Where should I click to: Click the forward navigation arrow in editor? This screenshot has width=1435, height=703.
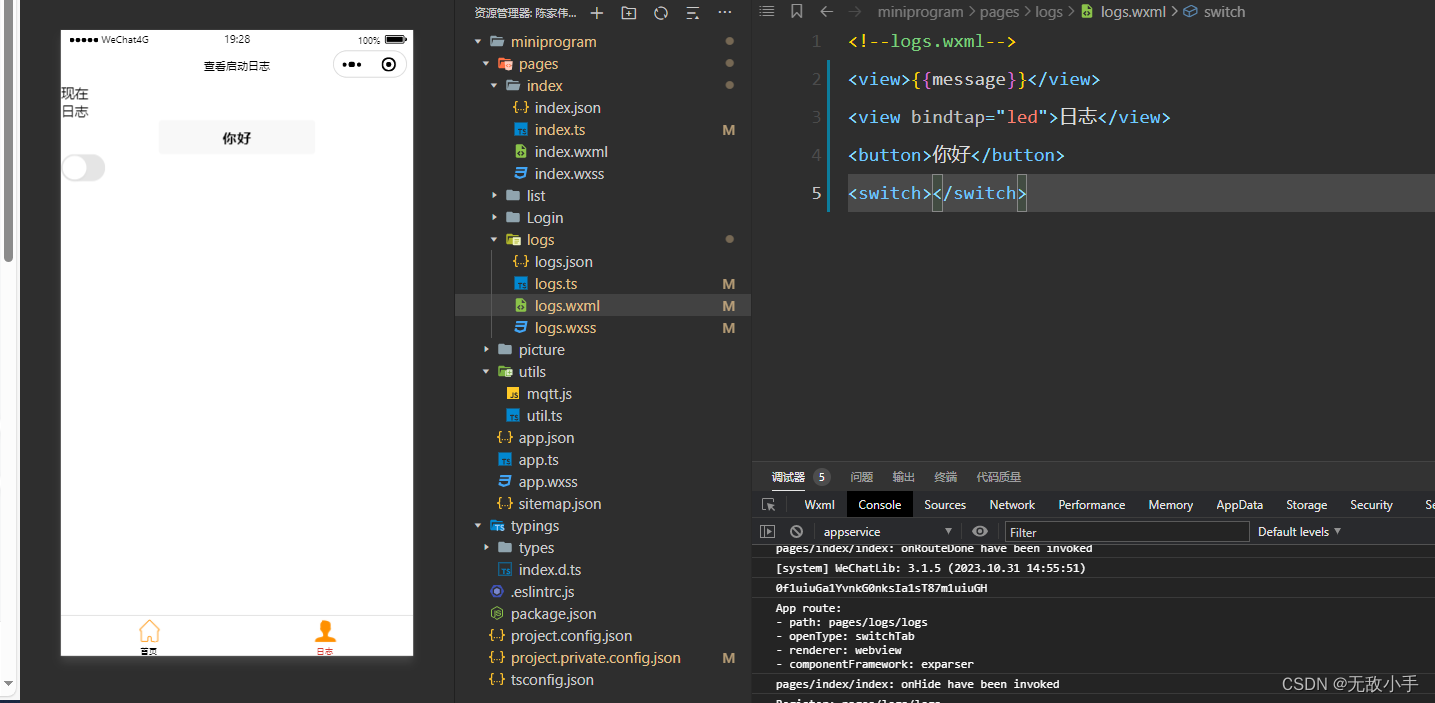[855, 12]
